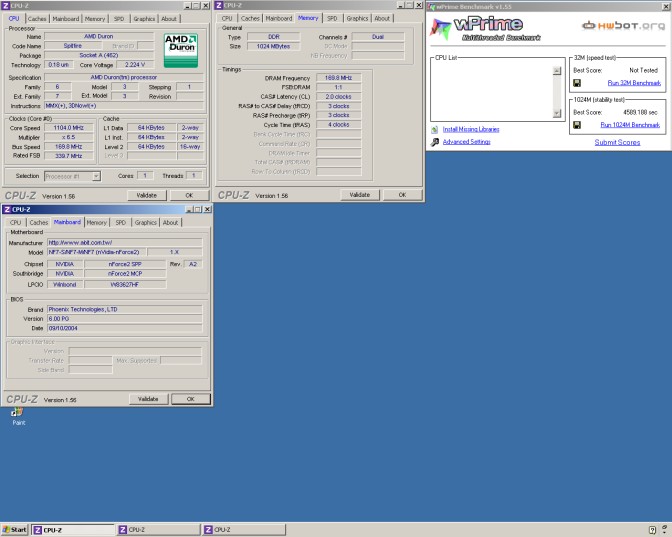Switch to CPU tab in the Mainboard CPU-Z window
The width and height of the screenshot is (672, 537).
click(x=15, y=222)
